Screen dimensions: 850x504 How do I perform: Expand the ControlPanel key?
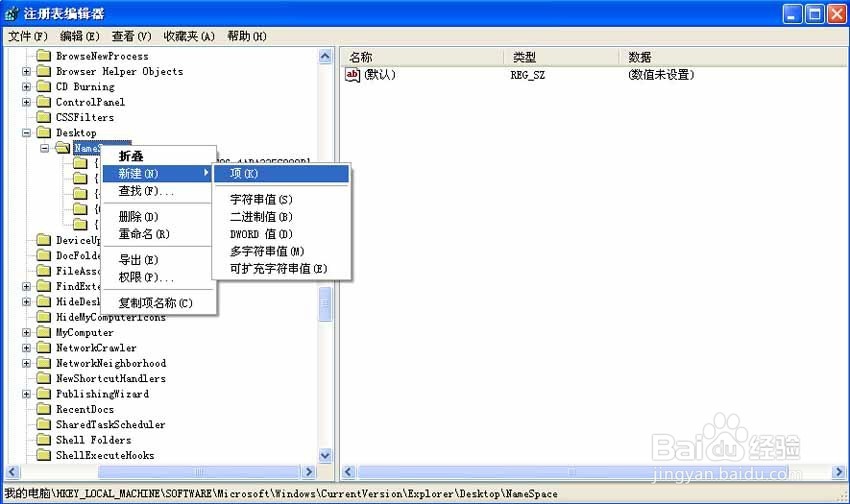[x=26, y=102]
